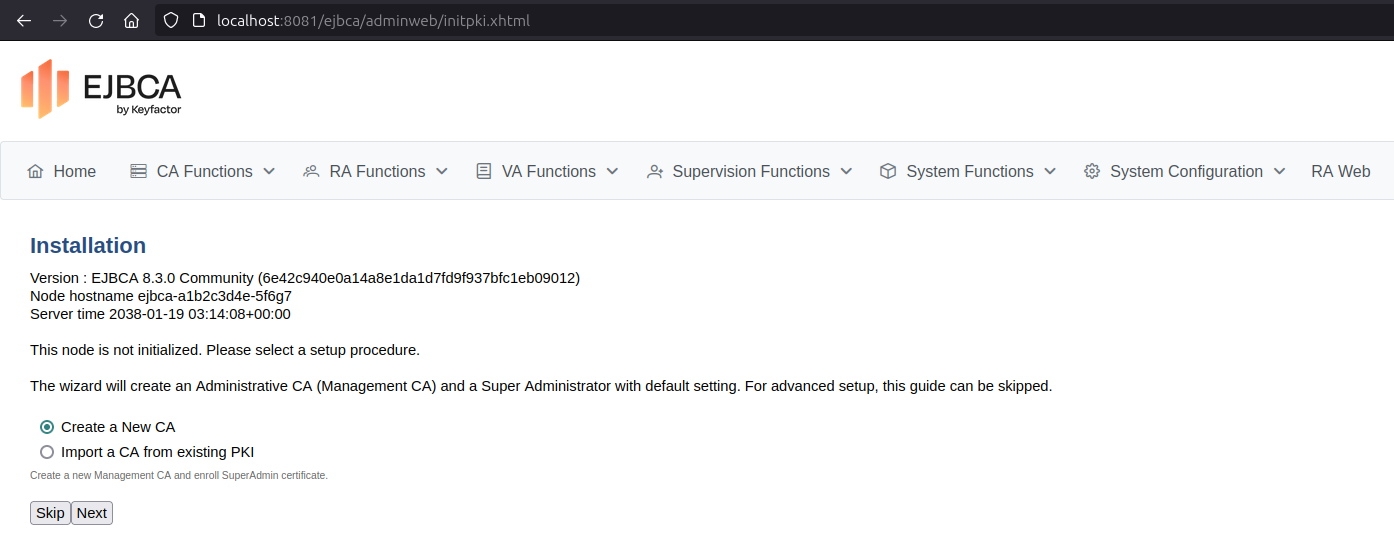Image resolution: width=1394 pixels, height=550 pixels.
Task: Select the Create a New CA option
Action: coord(47,427)
